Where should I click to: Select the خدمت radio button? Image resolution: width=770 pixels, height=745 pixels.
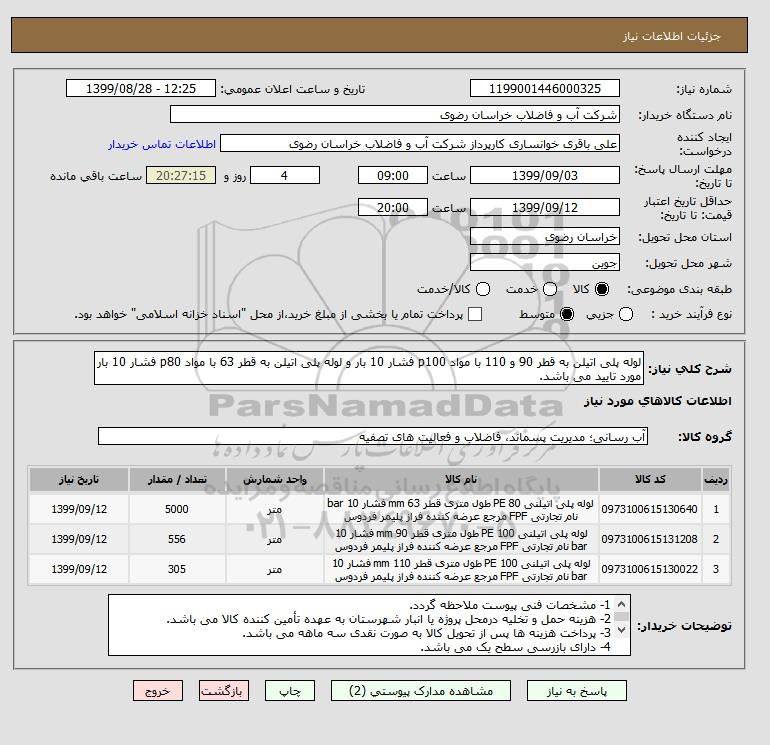[x=550, y=289]
